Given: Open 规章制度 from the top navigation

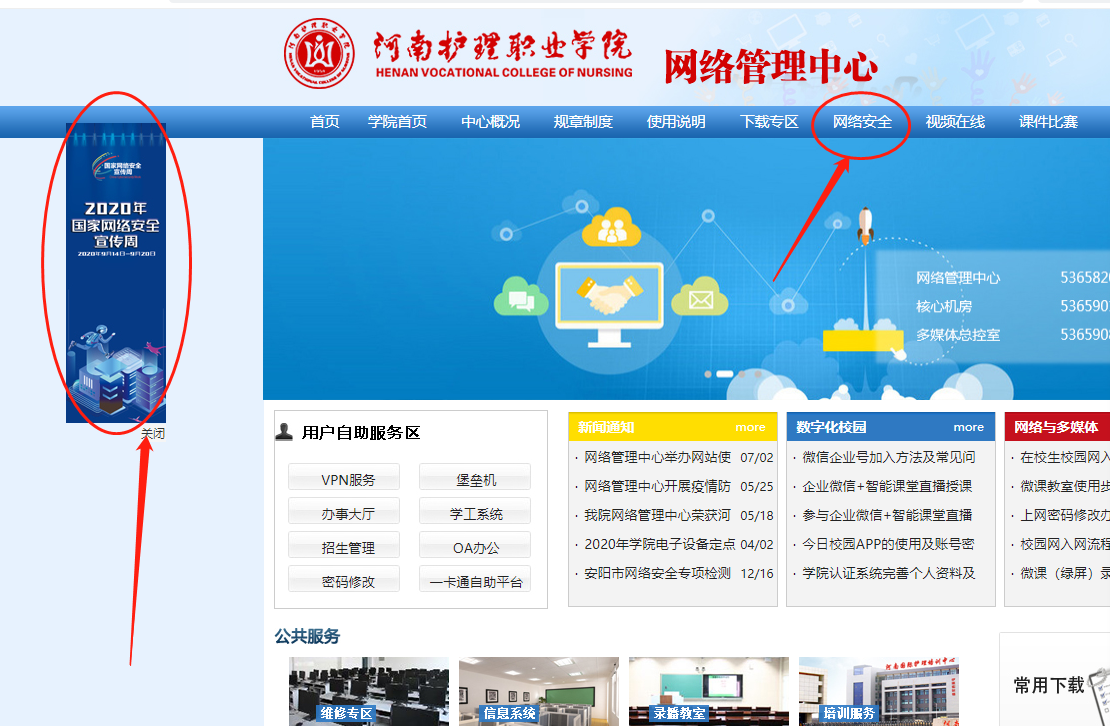Looking at the screenshot, I should click(x=583, y=122).
